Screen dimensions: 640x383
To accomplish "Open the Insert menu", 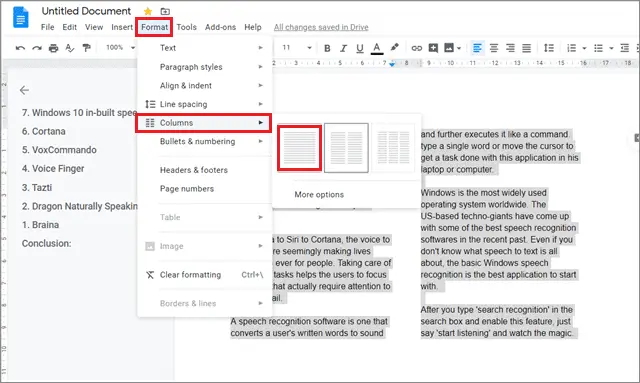I will pyautogui.click(x=122, y=27).
